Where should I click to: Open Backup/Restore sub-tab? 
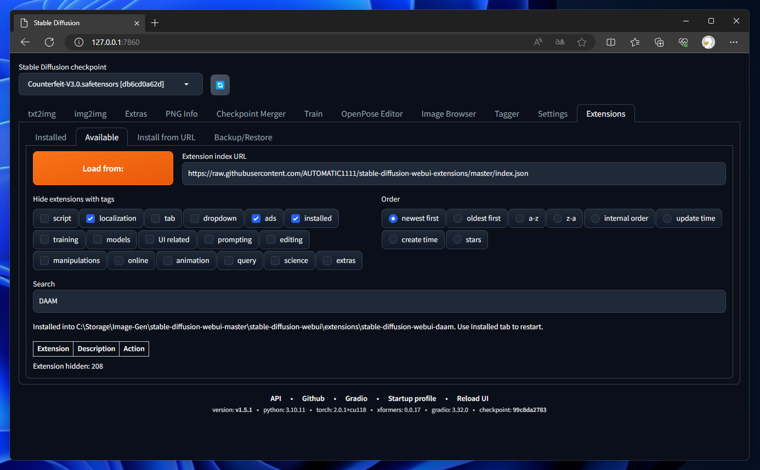pos(243,138)
